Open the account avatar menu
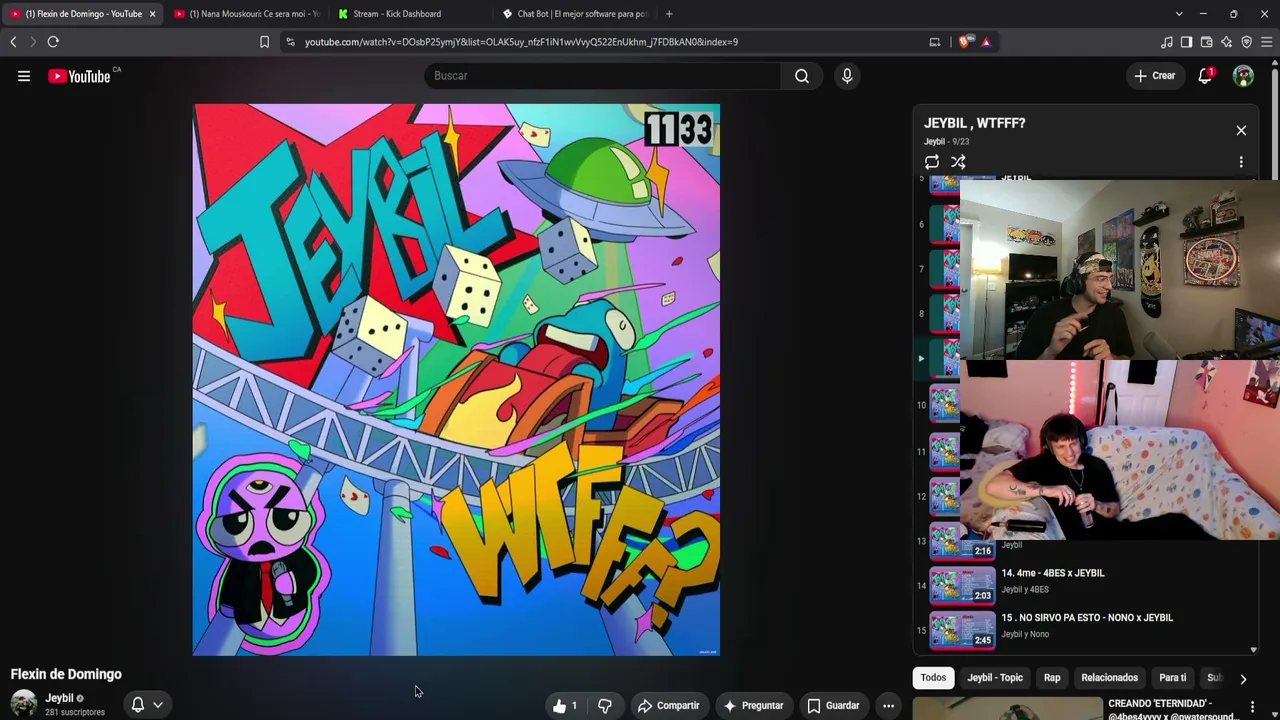This screenshot has height=720, width=1280. coord(1243,76)
